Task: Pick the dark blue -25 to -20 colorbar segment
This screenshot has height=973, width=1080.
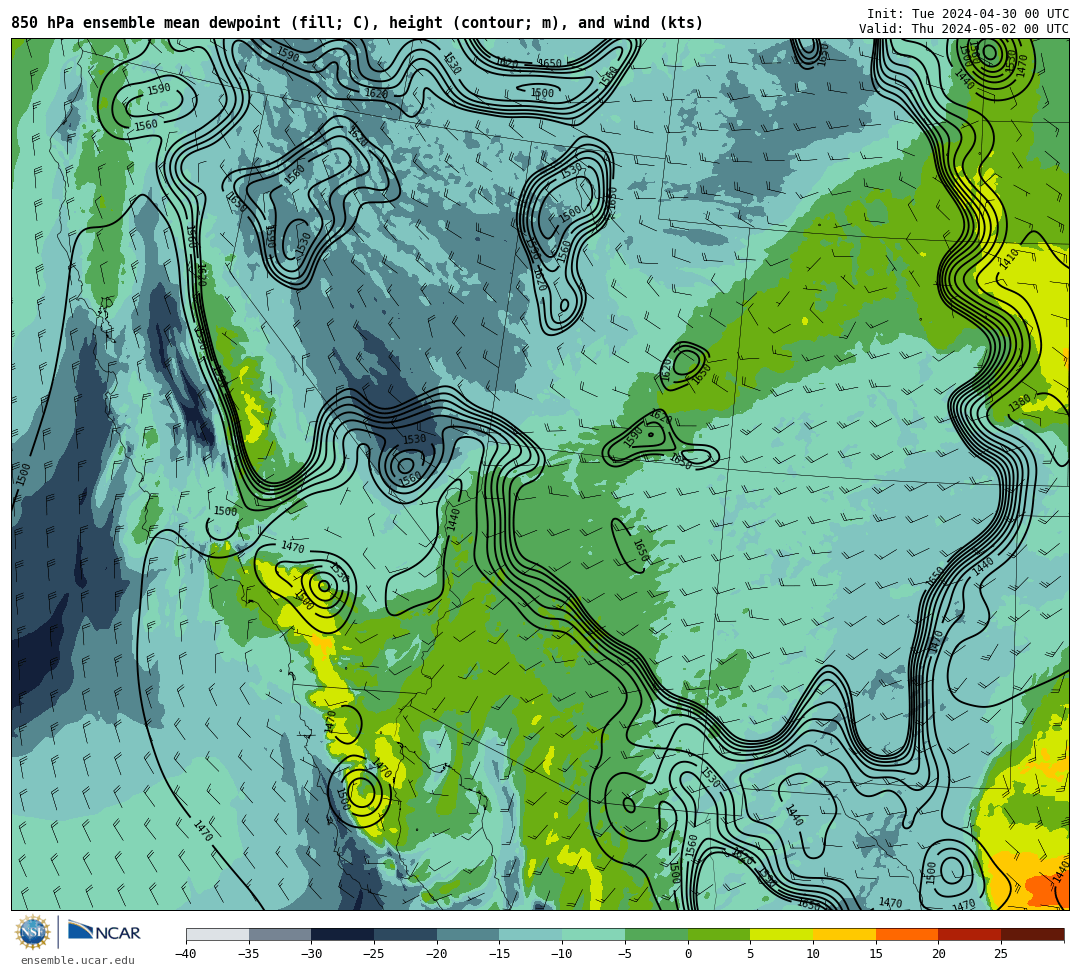Action: pyautogui.click(x=406, y=934)
